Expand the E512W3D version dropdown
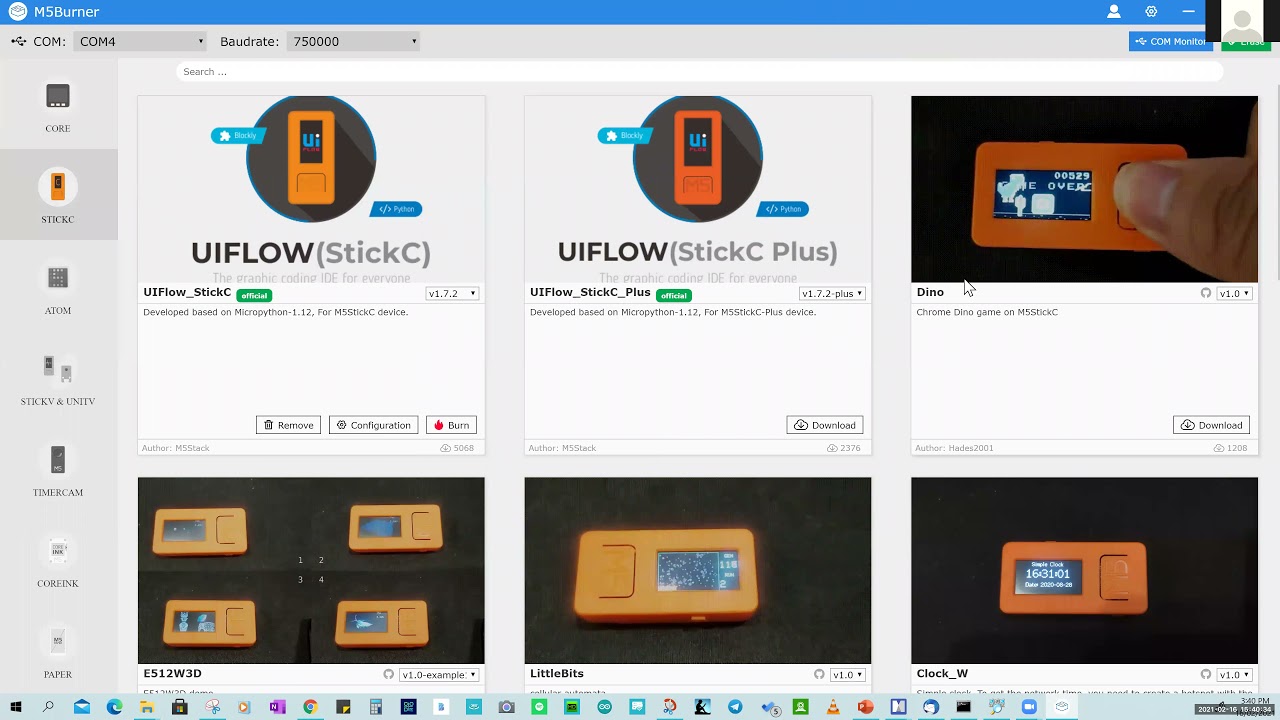1280x720 pixels. coord(438,674)
